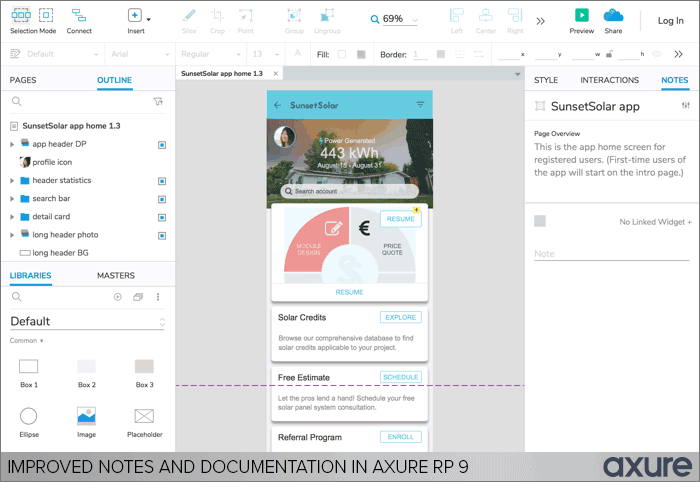Click the Note text field
Screen dimensions: 700x482
(x=612, y=253)
